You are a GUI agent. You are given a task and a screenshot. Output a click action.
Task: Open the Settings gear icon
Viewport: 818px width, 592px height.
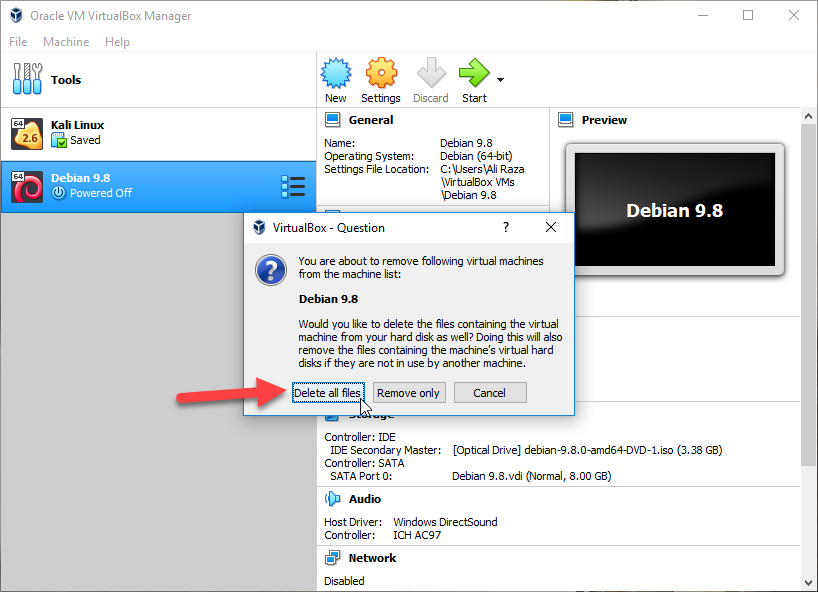click(x=381, y=74)
